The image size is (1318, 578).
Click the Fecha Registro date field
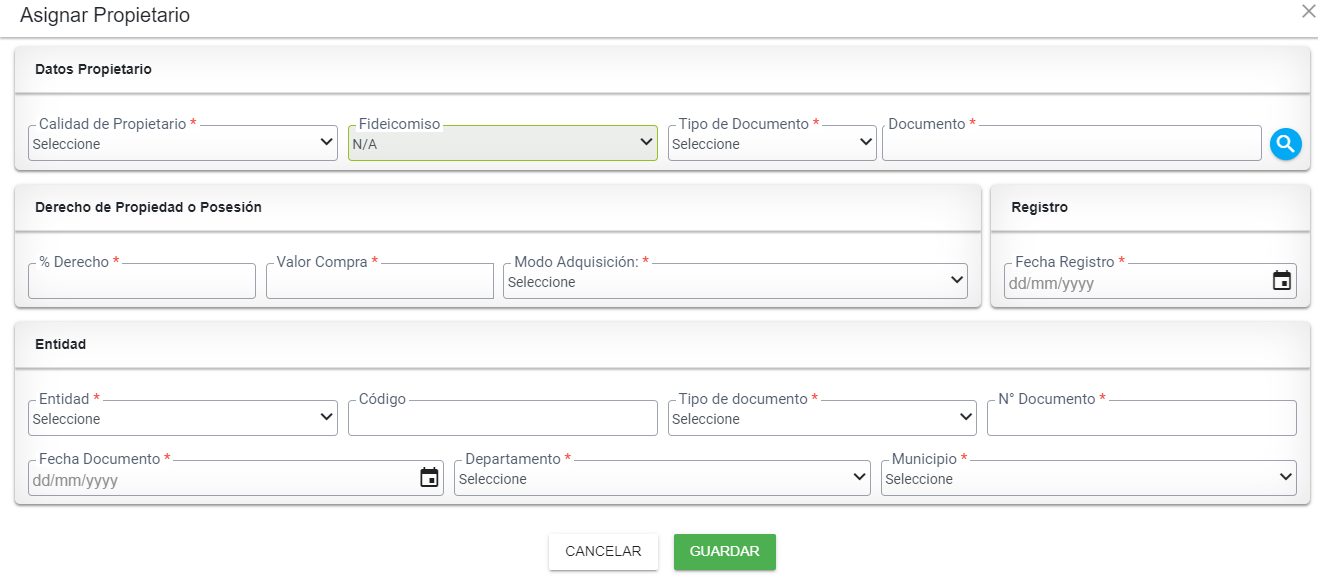[1136, 282]
